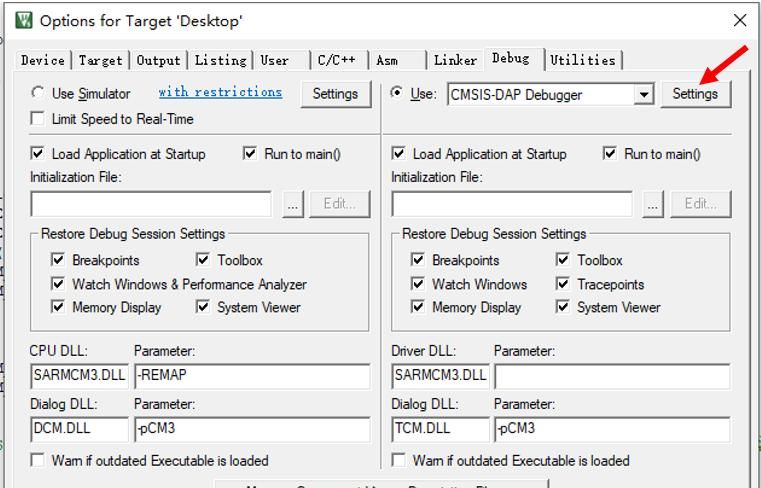Click the Driver DLL Parameter empty field
Screen dimensions: 761x488
tap(611, 377)
